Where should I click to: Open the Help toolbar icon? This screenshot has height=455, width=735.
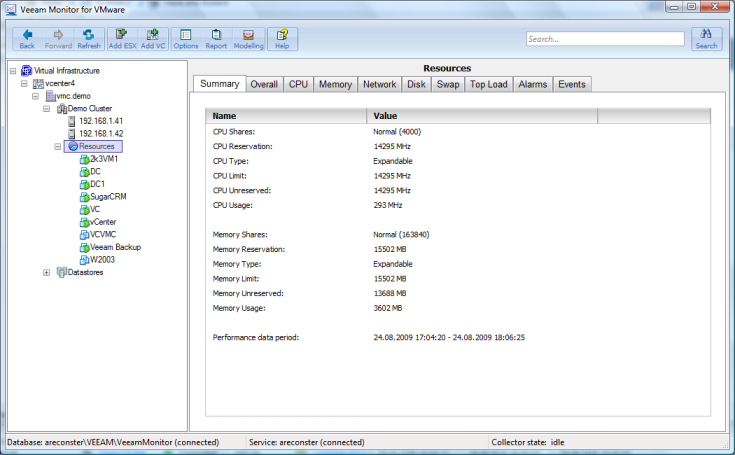coord(282,38)
